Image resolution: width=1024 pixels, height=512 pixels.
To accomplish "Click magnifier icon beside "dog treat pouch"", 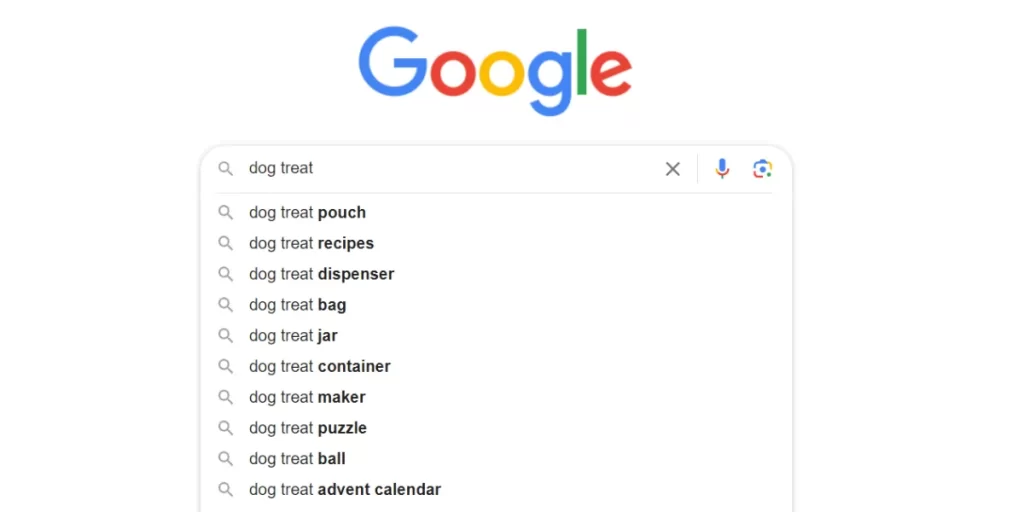I will (x=226, y=212).
